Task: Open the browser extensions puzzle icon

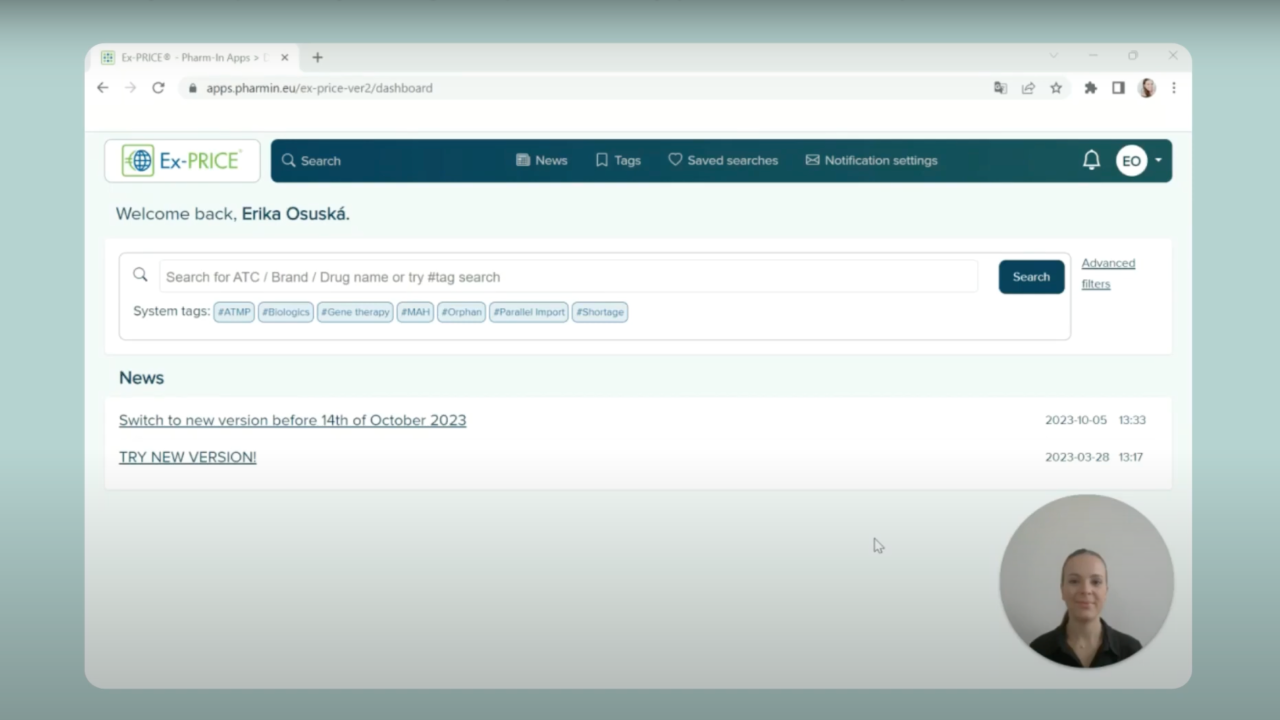Action: pos(1090,88)
